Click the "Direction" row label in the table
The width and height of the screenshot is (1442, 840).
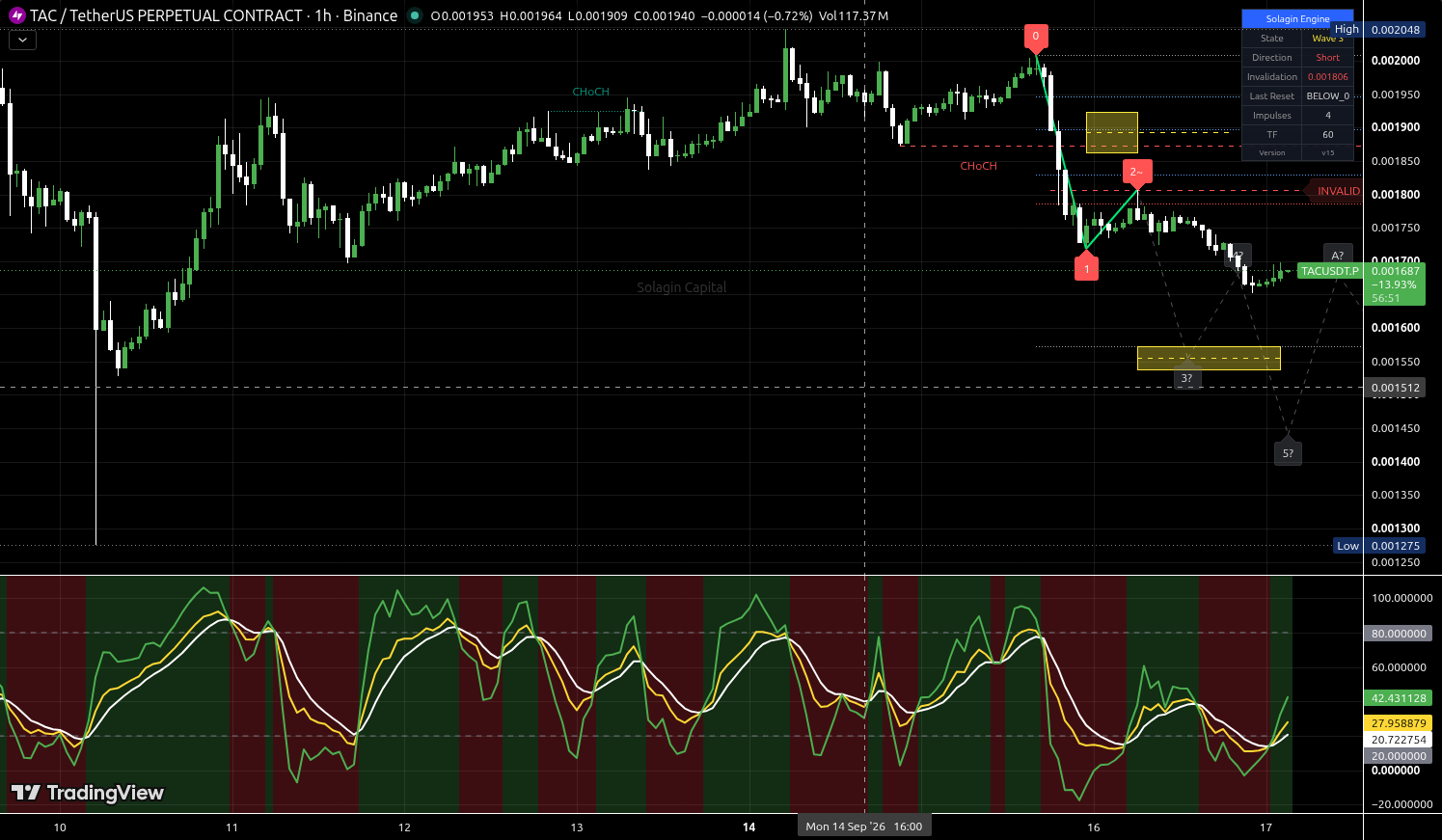click(1272, 58)
